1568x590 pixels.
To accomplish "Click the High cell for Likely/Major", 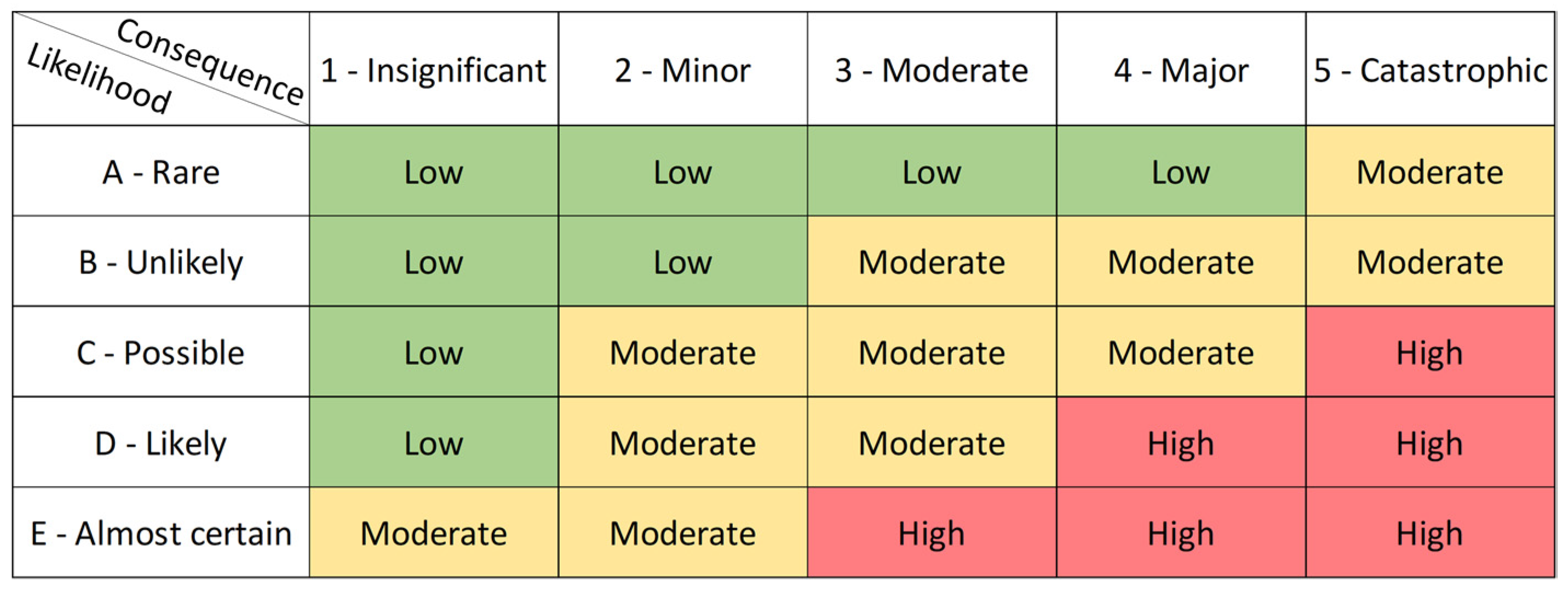I will click(x=1181, y=443).
